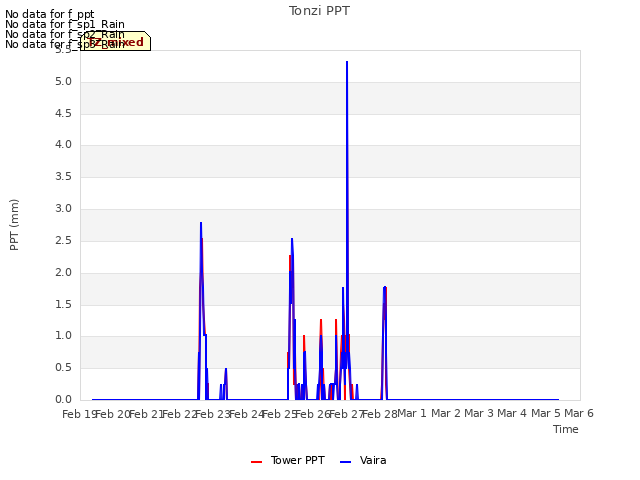The image size is (640, 480).
Task: Click the 4.5 y-axis tick label
Action: tap(63, 113)
